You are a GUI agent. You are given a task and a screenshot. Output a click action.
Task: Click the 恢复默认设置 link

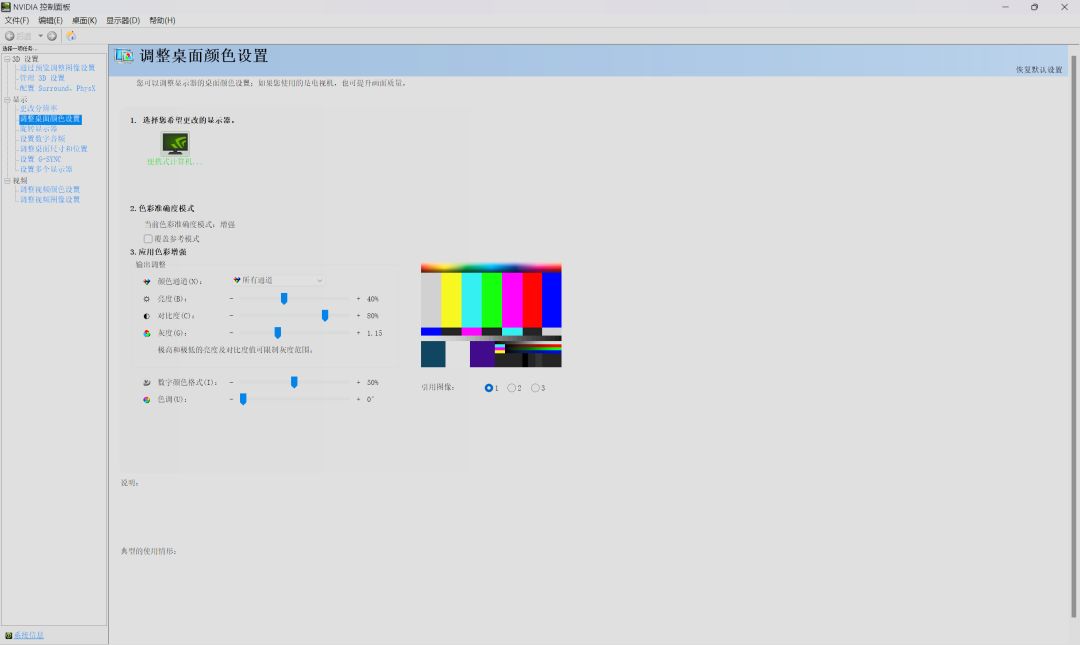pos(1039,70)
